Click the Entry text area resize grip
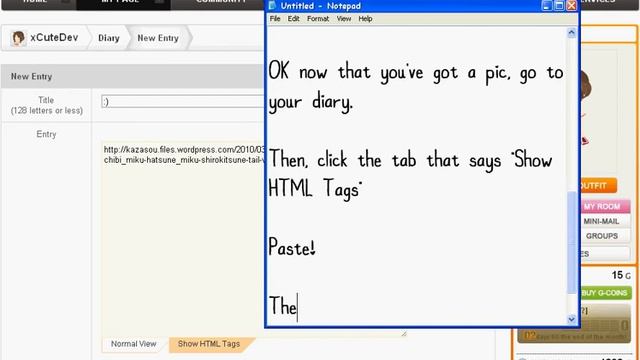 point(404,333)
